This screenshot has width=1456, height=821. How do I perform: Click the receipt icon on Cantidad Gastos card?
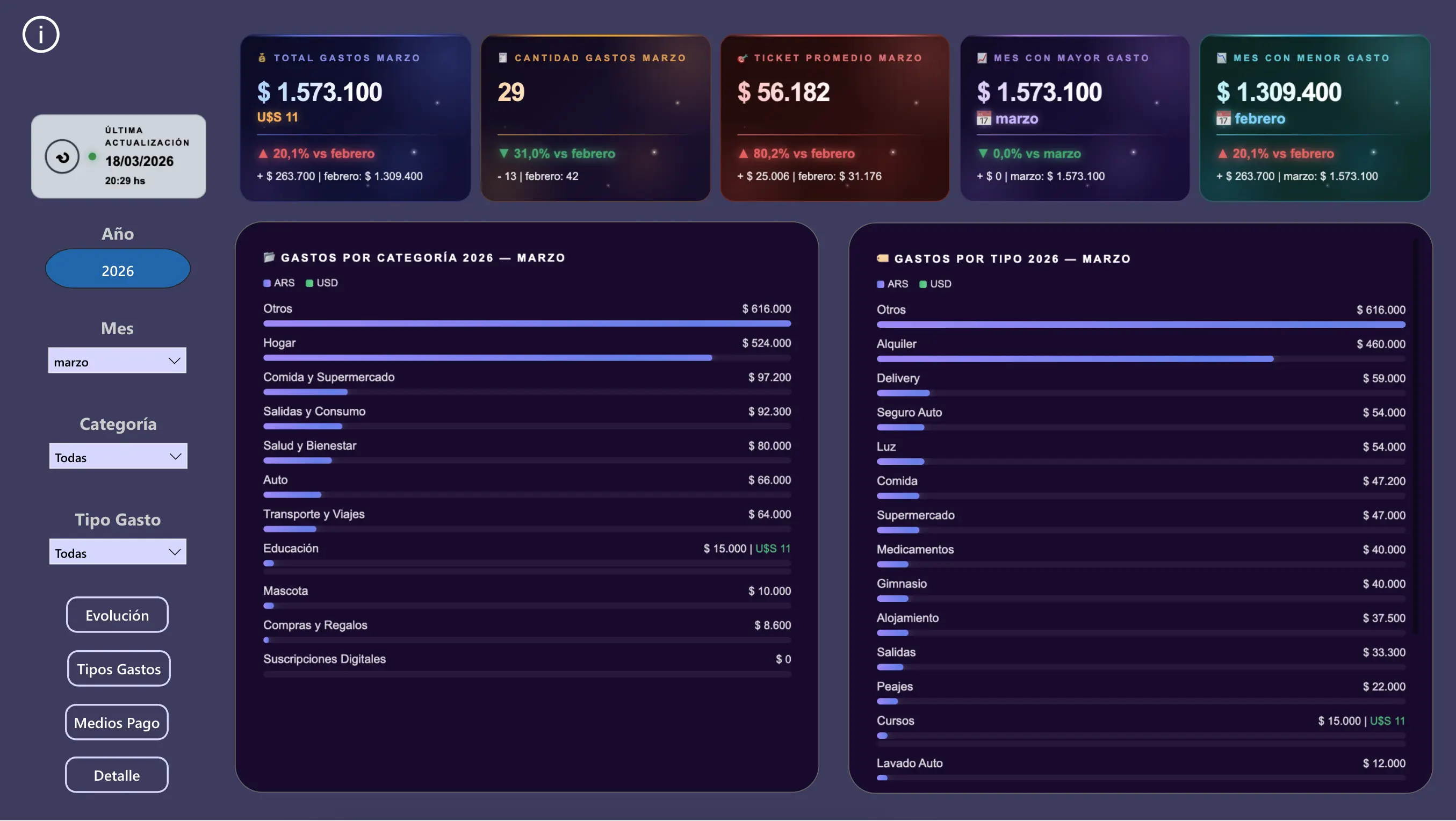[x=502, y=57]
